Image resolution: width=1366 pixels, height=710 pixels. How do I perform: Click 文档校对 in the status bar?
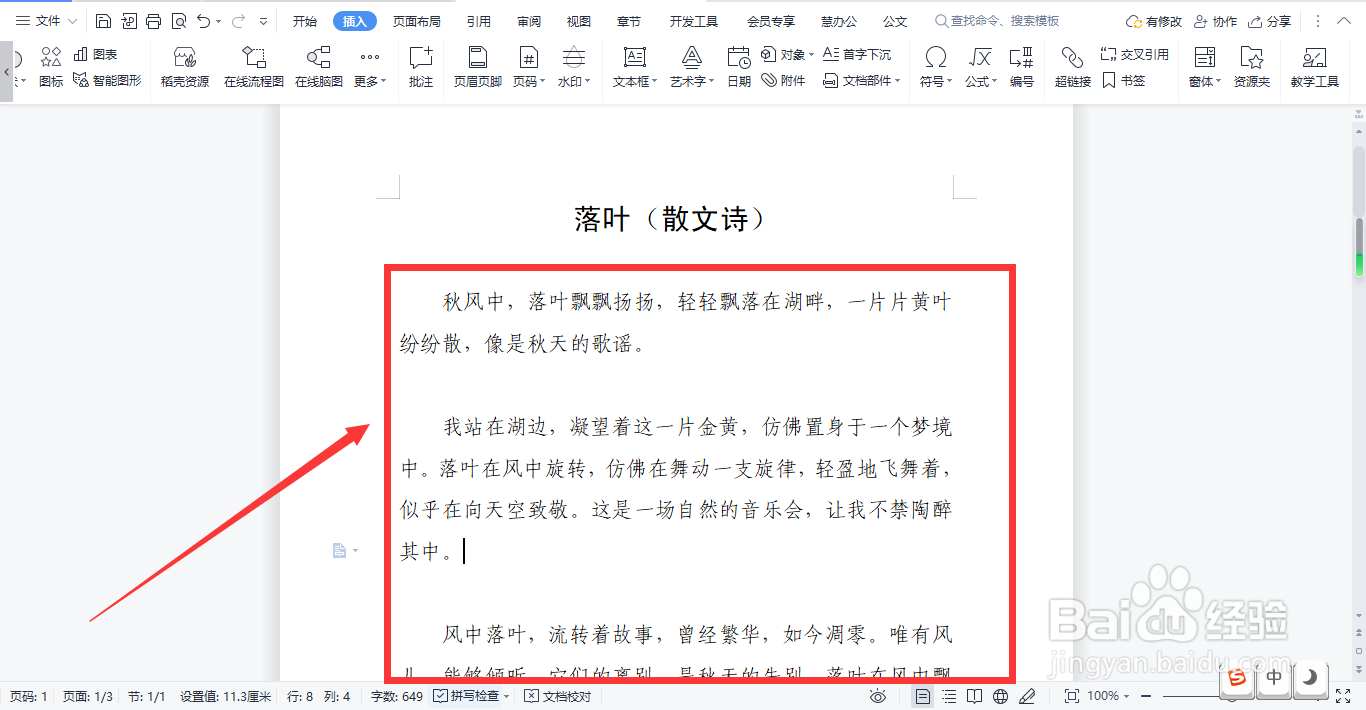[x=558, y=696]
